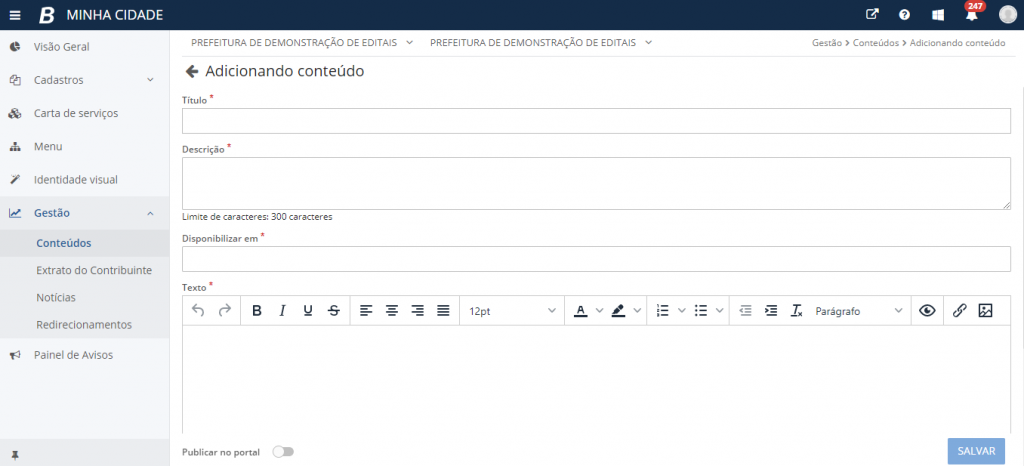1024x466 pixels.
Task: Apply text color with A icon
Action: pos(581,311)
